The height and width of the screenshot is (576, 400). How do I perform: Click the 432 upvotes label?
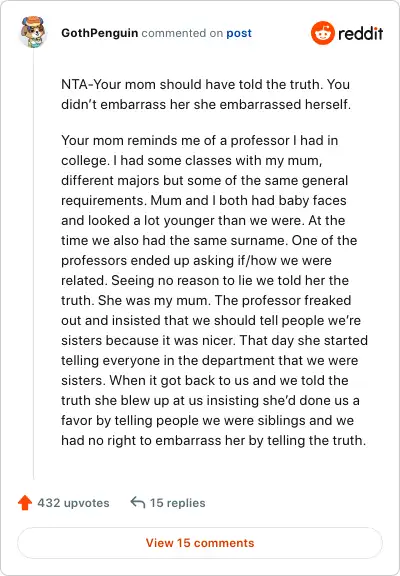click(x=73, y=503)
